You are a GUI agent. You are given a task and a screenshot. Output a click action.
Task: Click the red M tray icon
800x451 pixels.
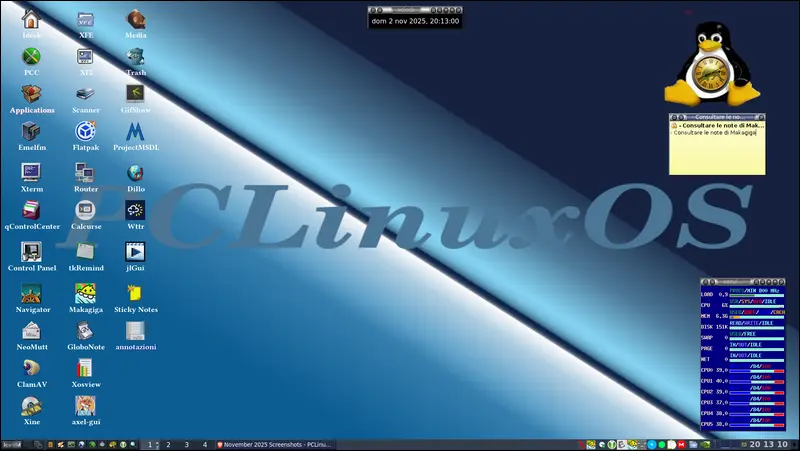pos(681,445)
